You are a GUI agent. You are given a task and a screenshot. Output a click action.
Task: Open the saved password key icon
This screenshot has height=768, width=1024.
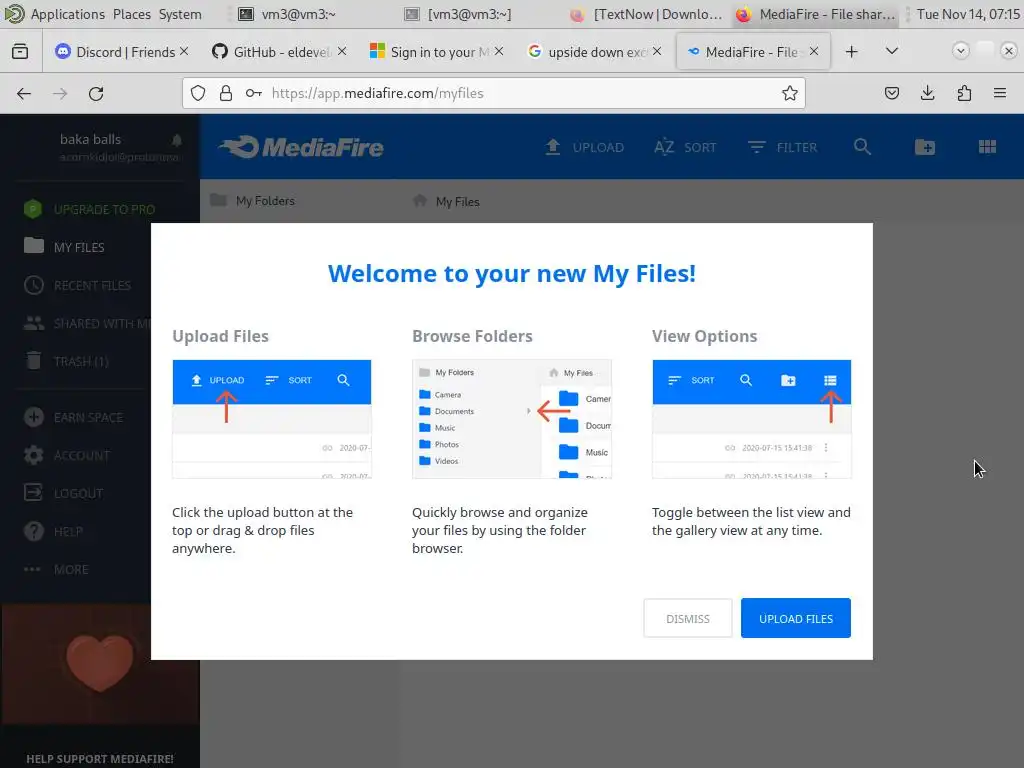[x=253, y=93]
